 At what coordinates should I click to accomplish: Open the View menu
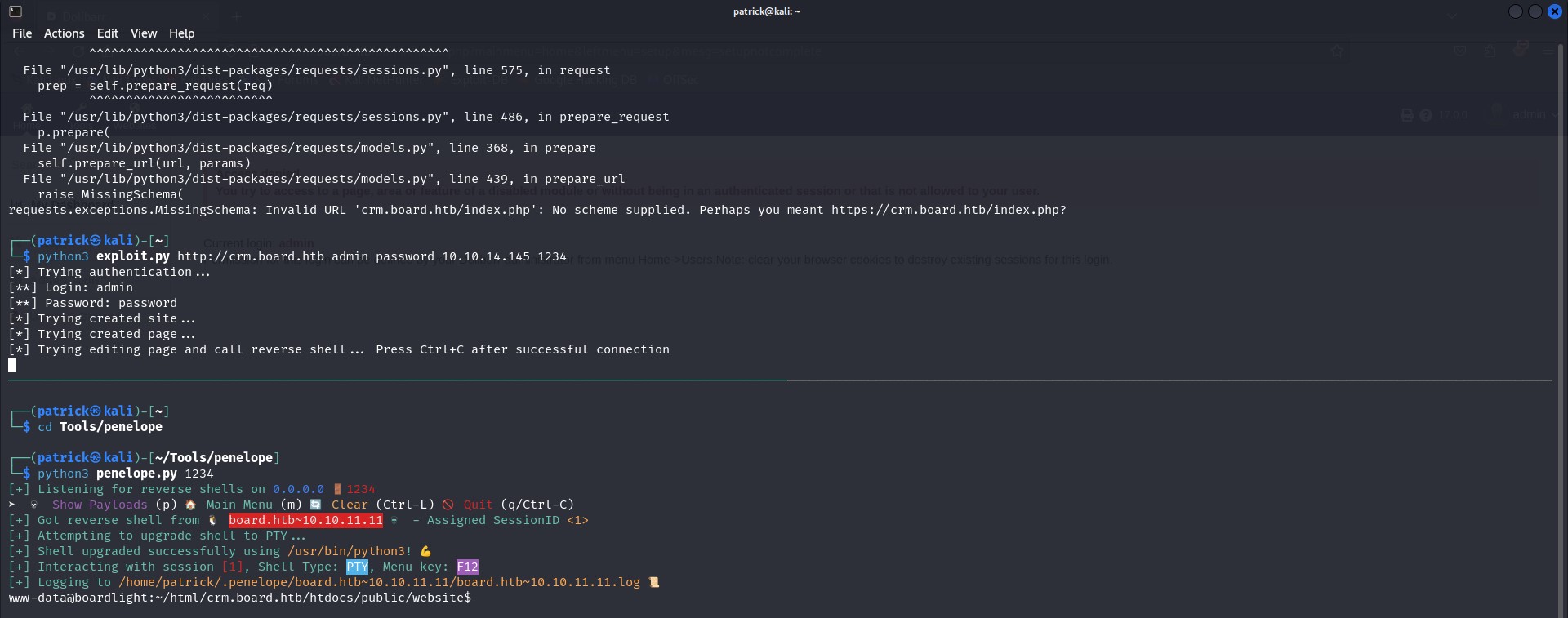point(143,33)
